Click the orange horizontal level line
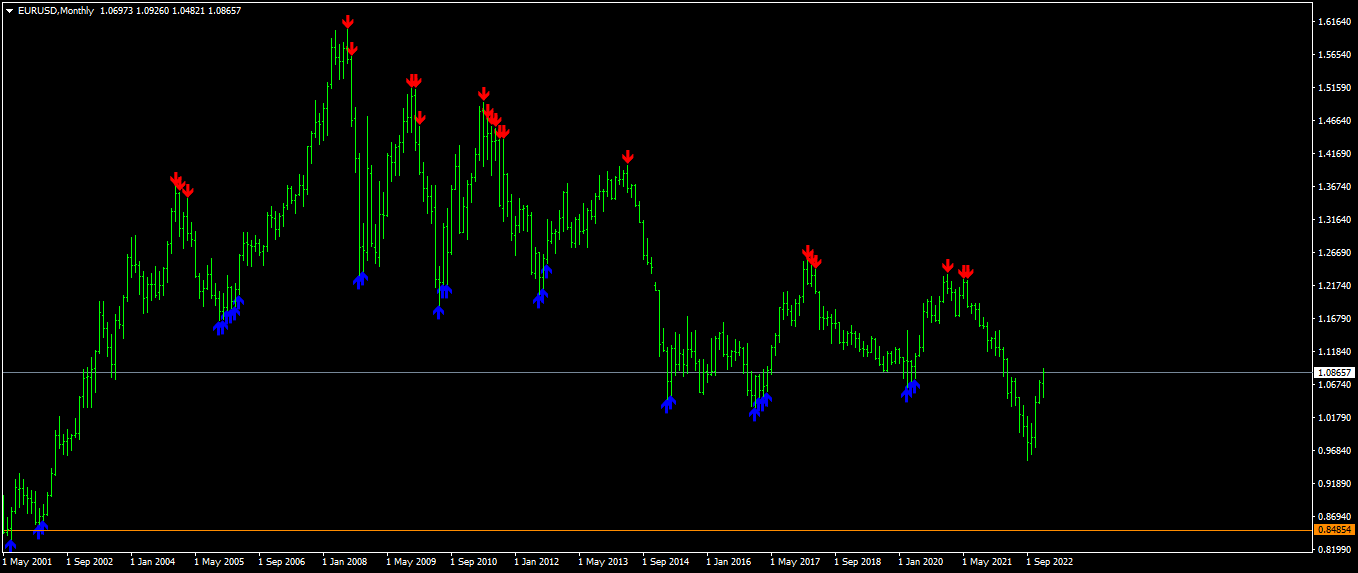This screenshot has width=1358, height=573. 656,530
